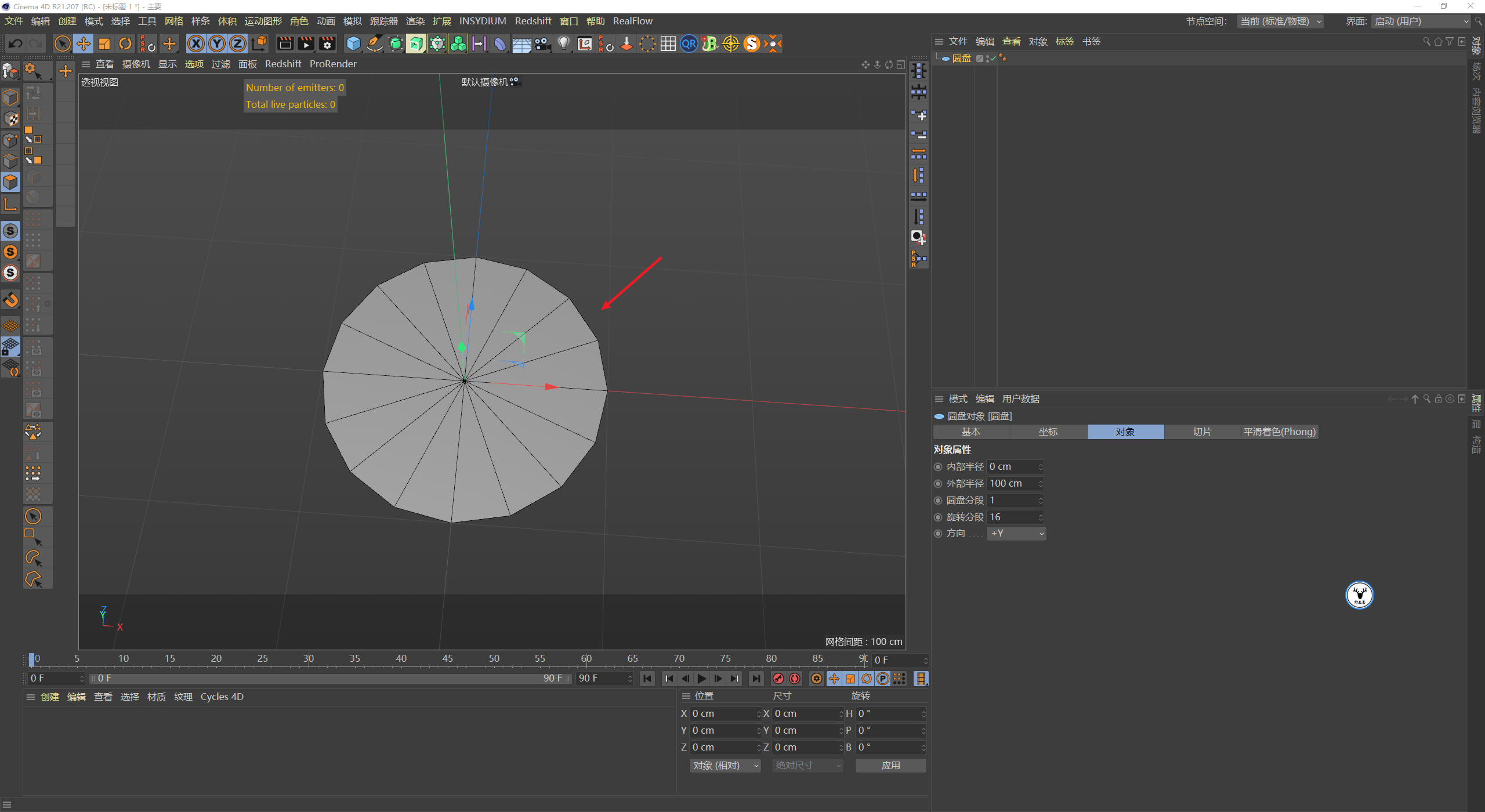
Task: Click the Undo arrow icon
Action: coord(16,43)
